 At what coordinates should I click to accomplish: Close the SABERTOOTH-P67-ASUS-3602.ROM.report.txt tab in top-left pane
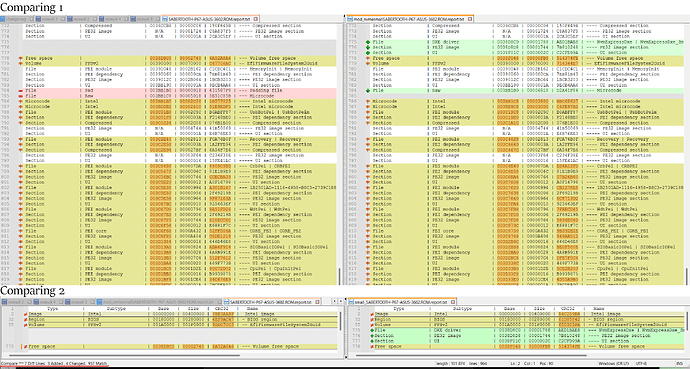[x=256, y=19]
